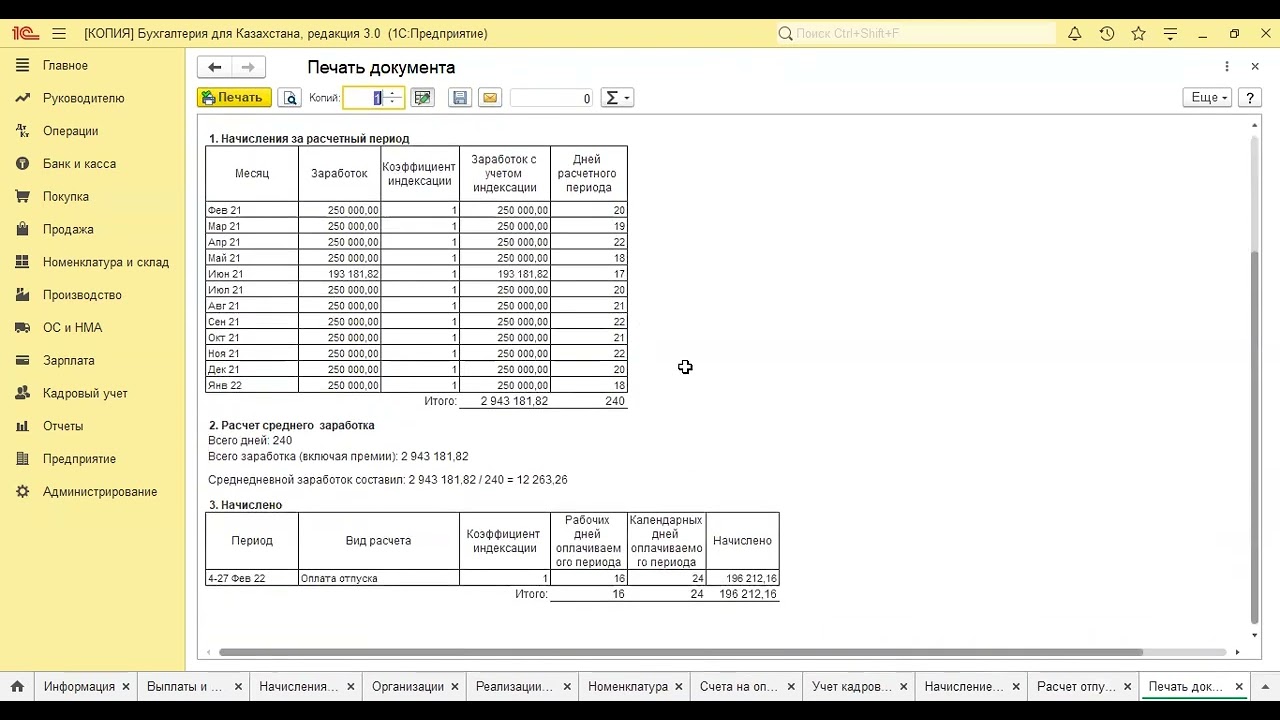Open the three-dot form options menu
Image resolution: width=1280 pixels, height=720 pixels.
pyautogui.click(x=1227, y=67)
